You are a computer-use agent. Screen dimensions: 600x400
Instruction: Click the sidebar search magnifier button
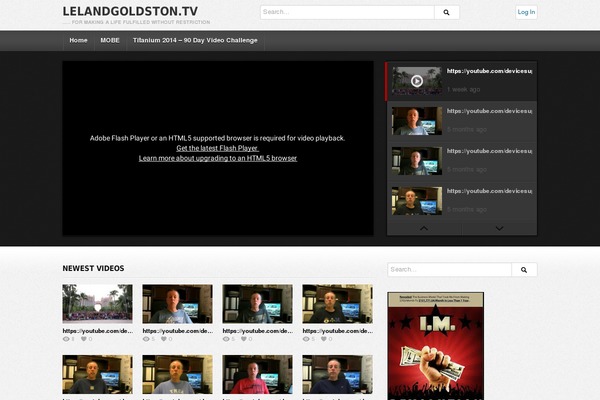pos(524,270)
